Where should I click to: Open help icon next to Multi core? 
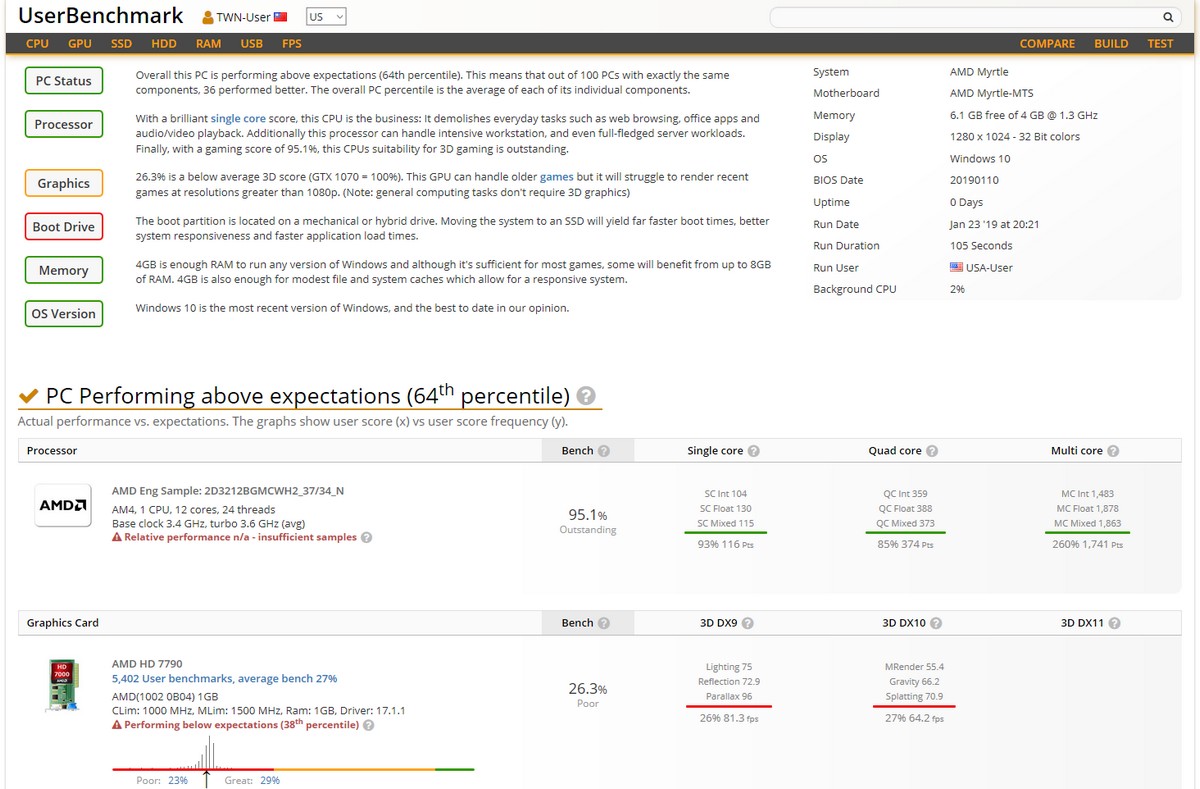point(1113,451)
